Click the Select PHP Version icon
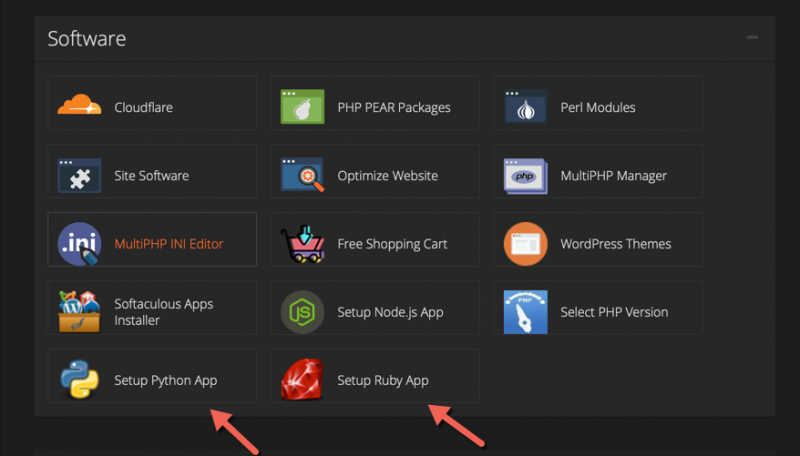This screenshot has width=800, height=456. click(x=526, y=312)
